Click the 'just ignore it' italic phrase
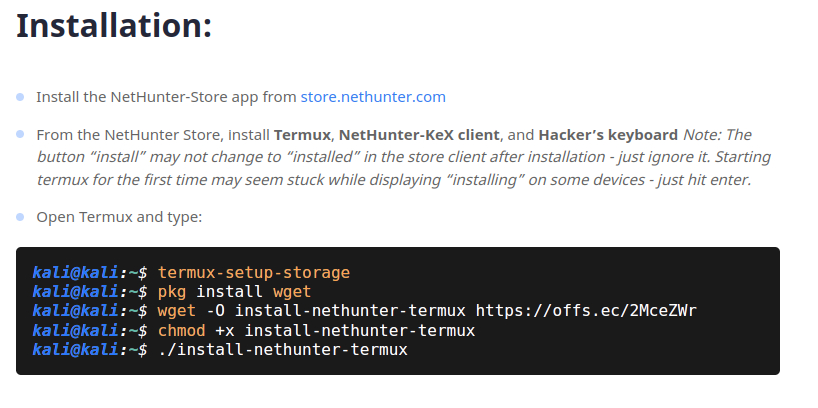The image size is (818, 408). tap(664, 157)
